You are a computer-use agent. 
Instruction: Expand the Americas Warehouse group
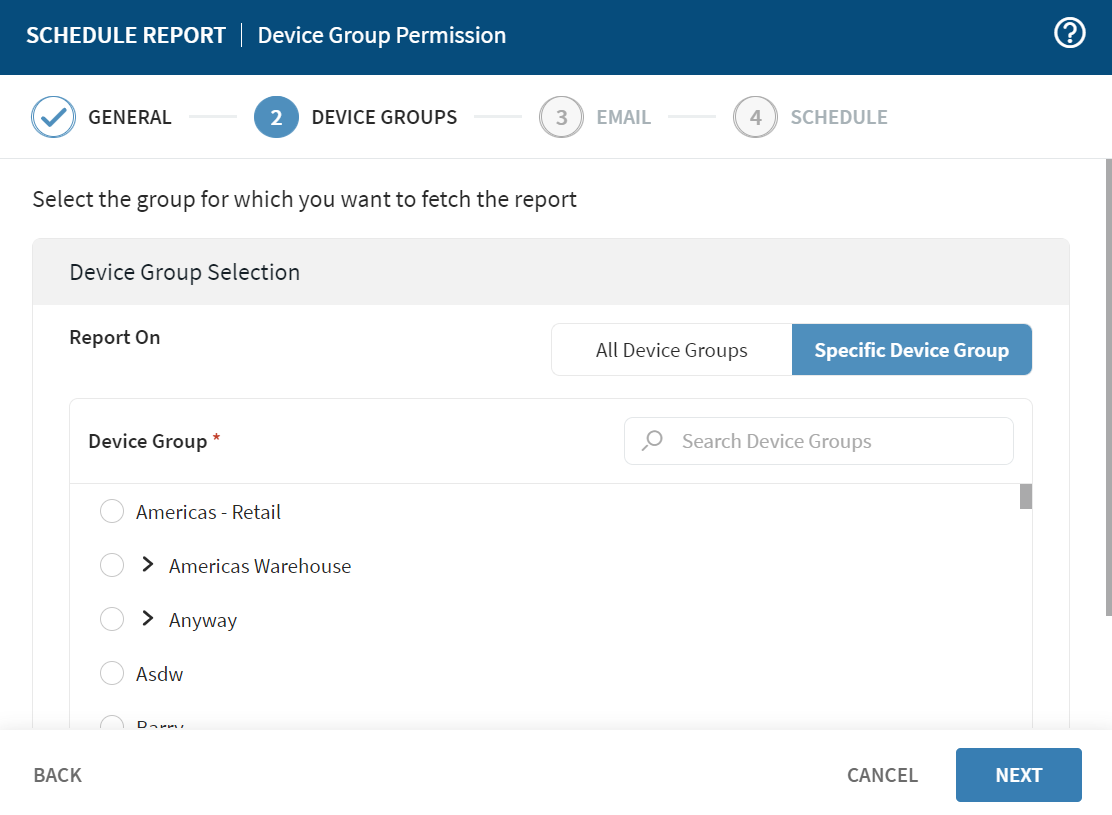click(x=148, y=565)
